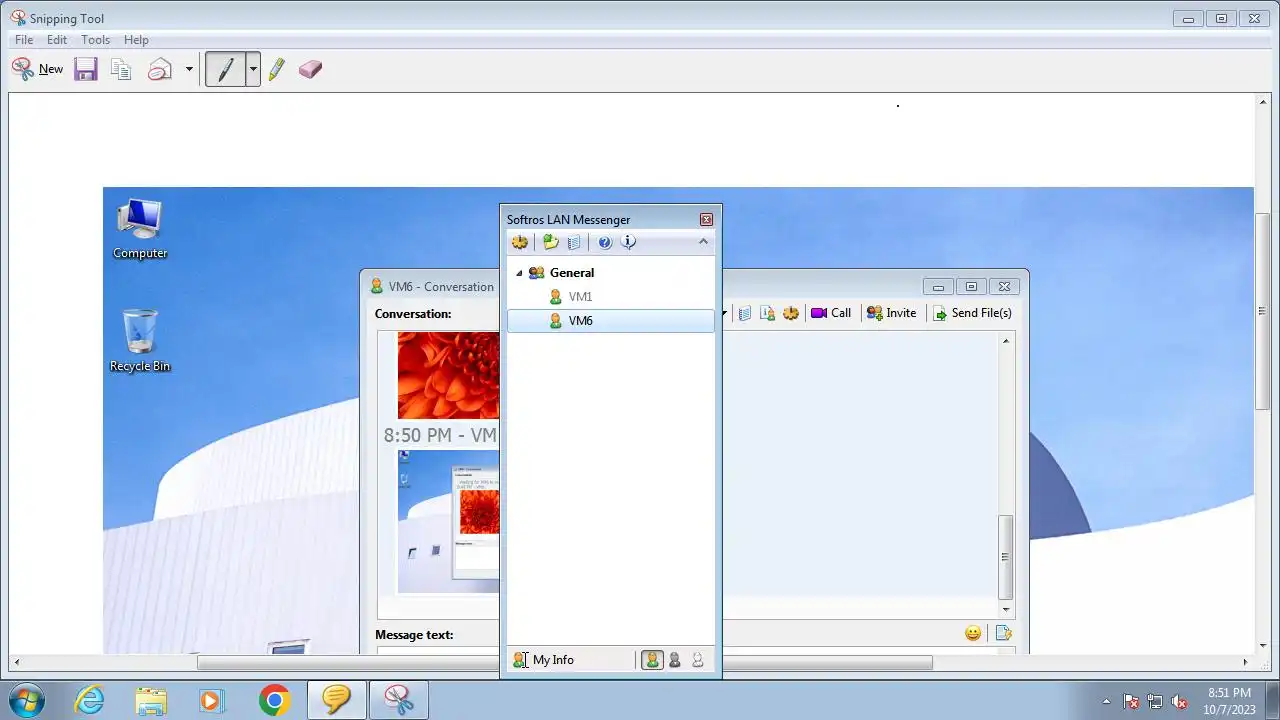The width and height of the screenshot is (1280, 720).
Task: Open message history icon in Softros Messenger
Action: [x=574, y=242]
